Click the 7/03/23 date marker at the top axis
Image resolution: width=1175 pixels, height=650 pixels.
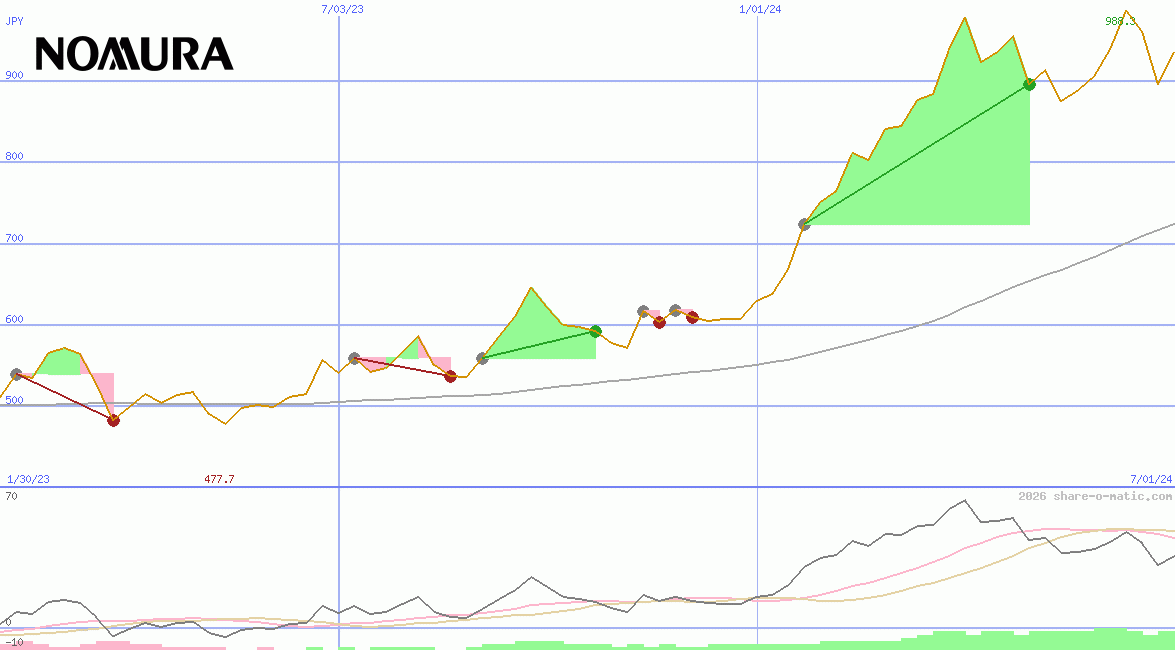click(x=341, y=10)
